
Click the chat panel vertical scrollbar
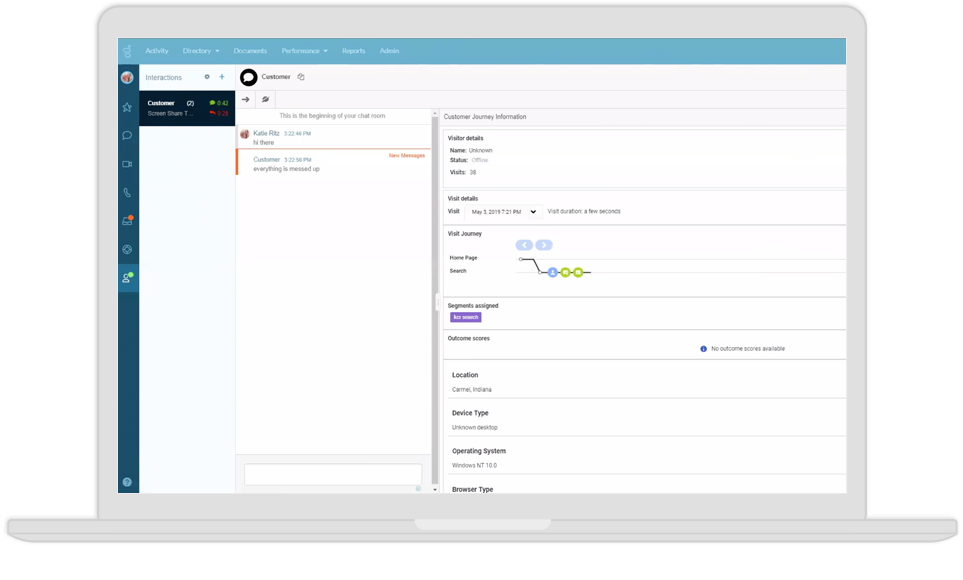pyautogui.click(x=435, y=301)
